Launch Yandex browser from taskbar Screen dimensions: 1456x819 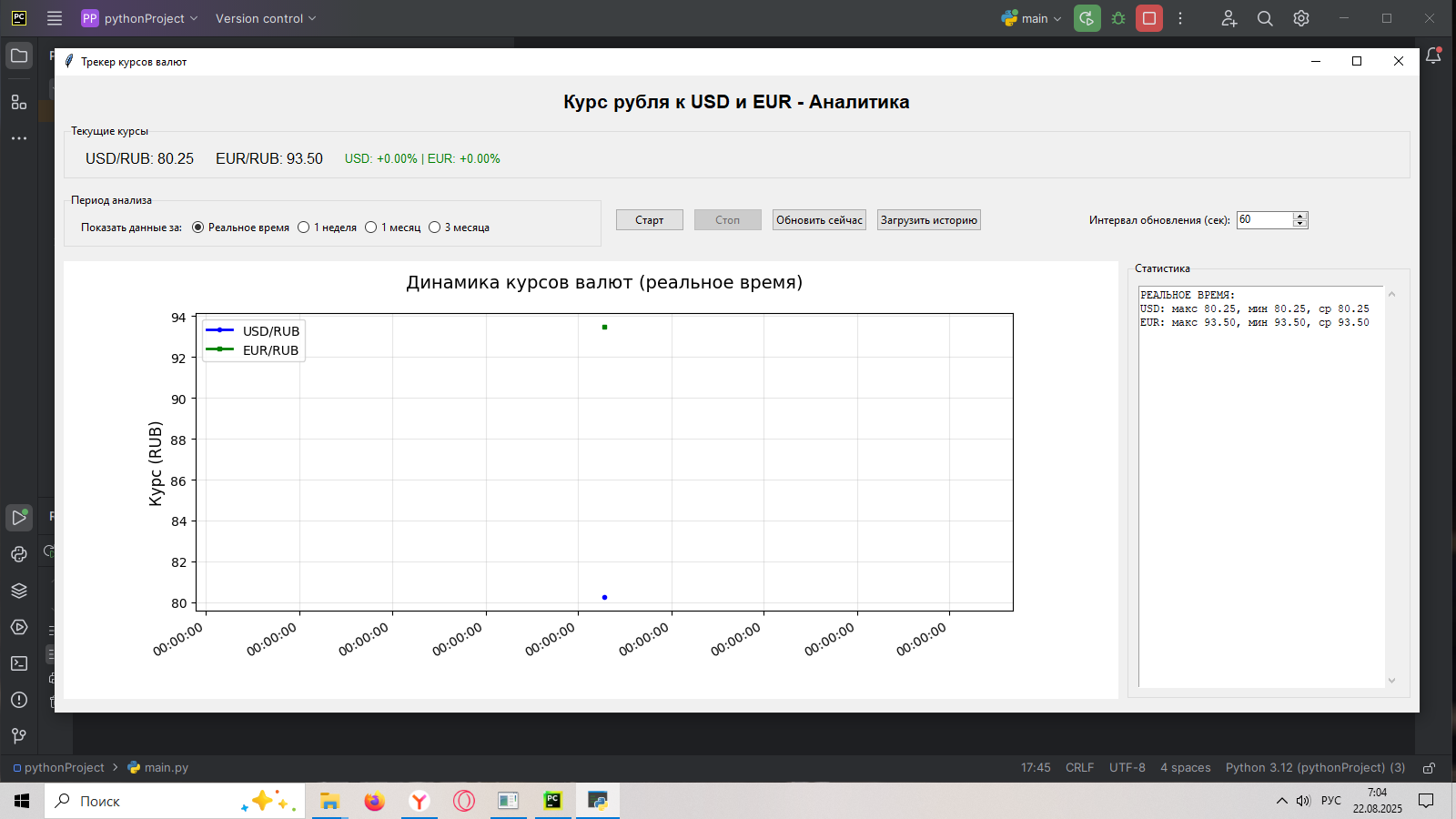419,801
